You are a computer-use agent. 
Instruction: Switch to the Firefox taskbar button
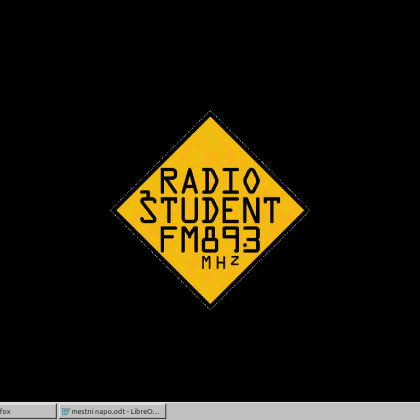tap(28, 411)
